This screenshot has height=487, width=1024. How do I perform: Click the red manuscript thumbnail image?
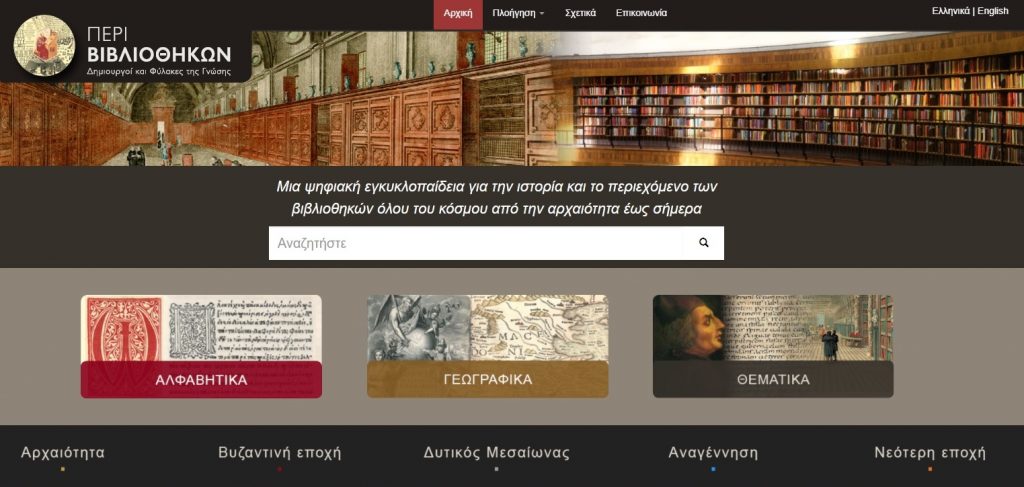tap(201, 328)
